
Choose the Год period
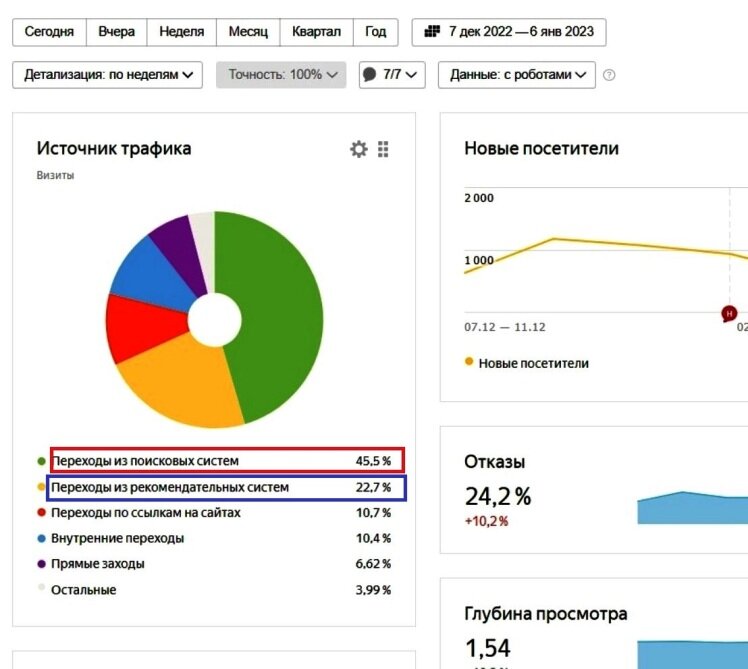click(x=375, y=32)
